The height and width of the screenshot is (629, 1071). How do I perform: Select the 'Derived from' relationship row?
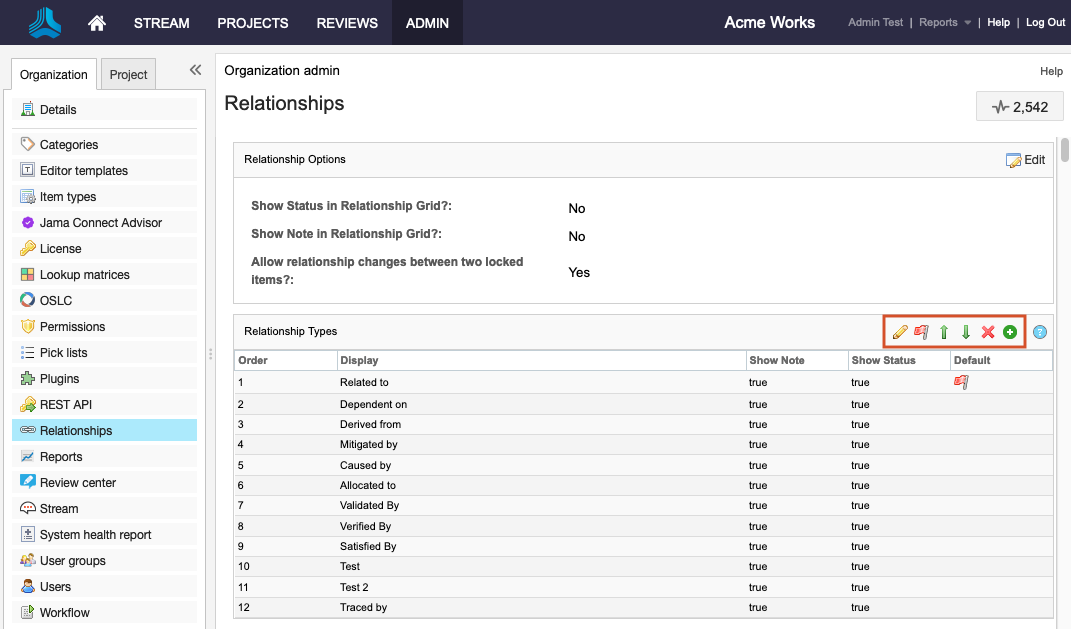tap(370, 425)
